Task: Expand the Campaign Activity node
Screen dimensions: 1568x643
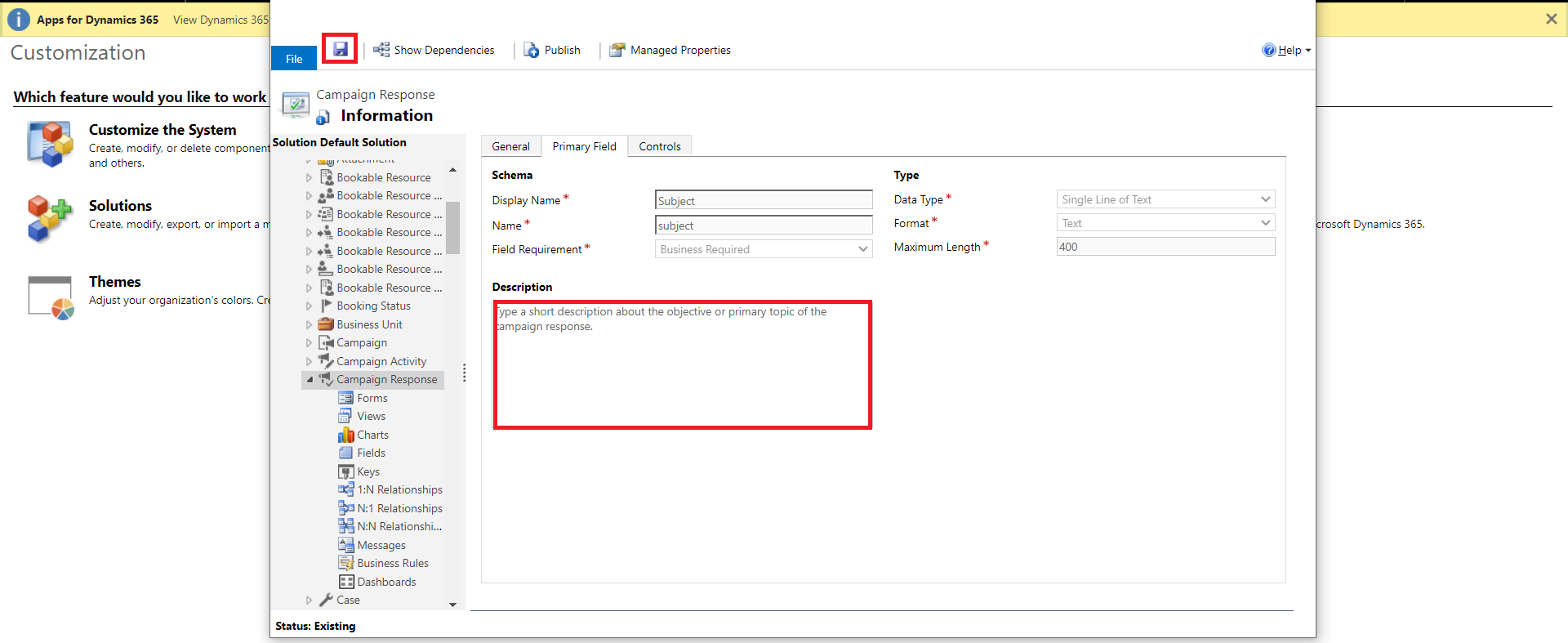Action: point(310,361)
